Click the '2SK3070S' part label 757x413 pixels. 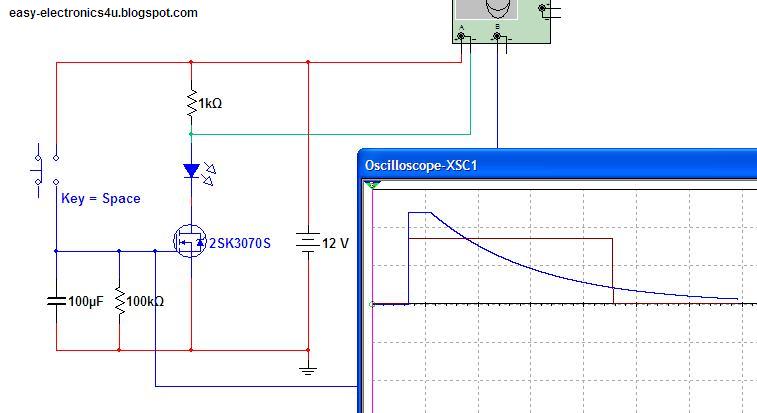click(239, 243)
